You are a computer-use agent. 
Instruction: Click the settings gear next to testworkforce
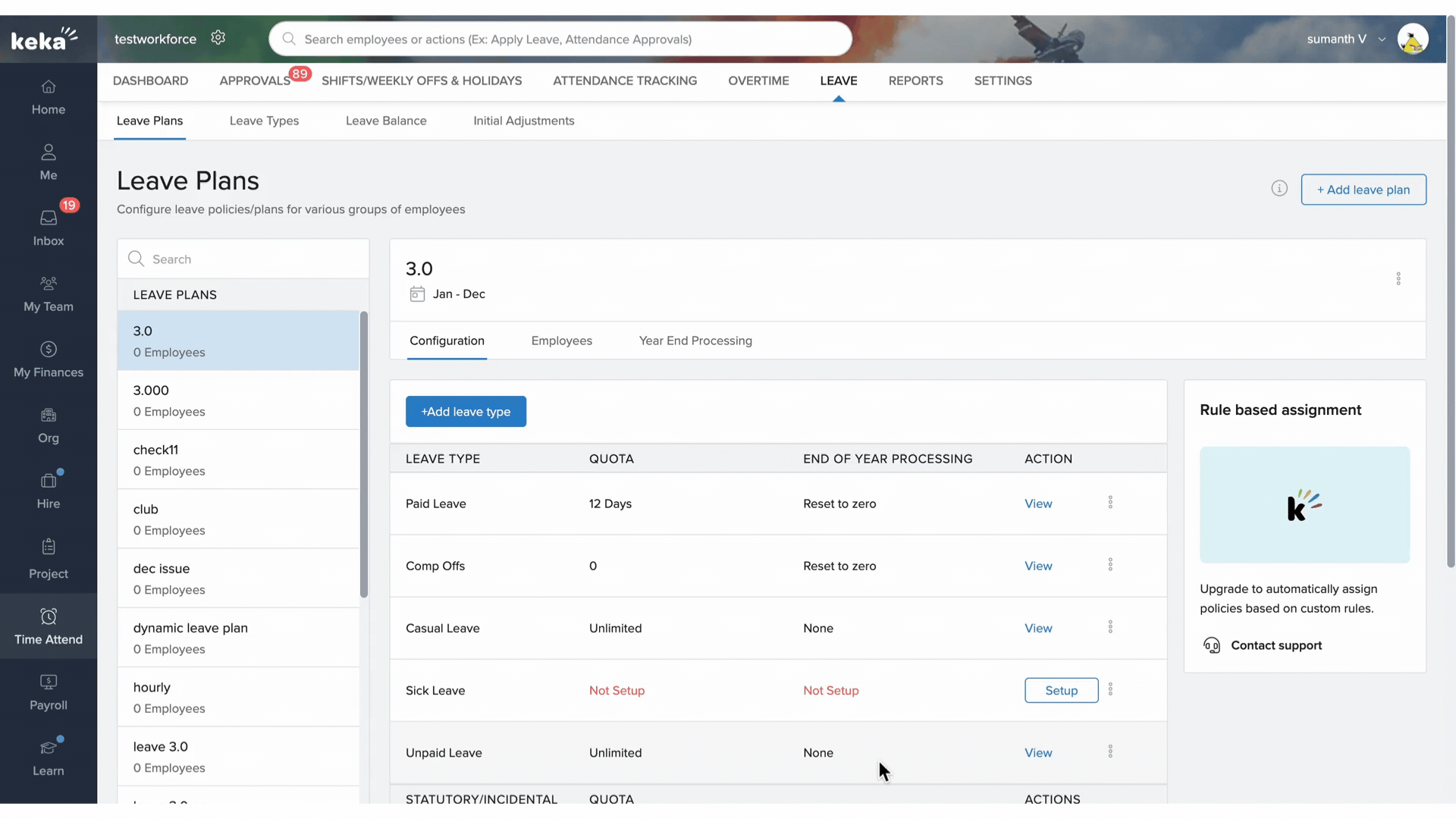[x=218, y=38]
